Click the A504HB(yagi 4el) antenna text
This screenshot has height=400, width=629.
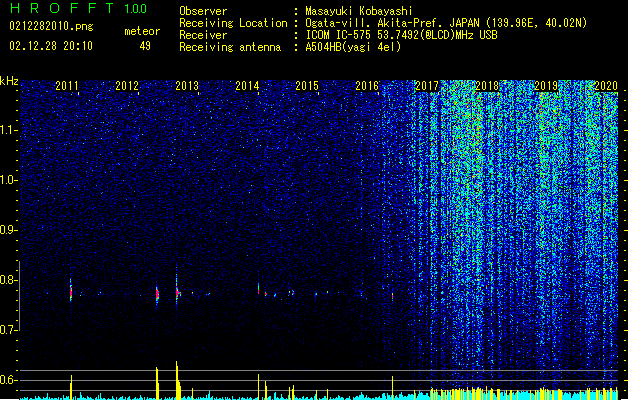(x=353, y=47)
